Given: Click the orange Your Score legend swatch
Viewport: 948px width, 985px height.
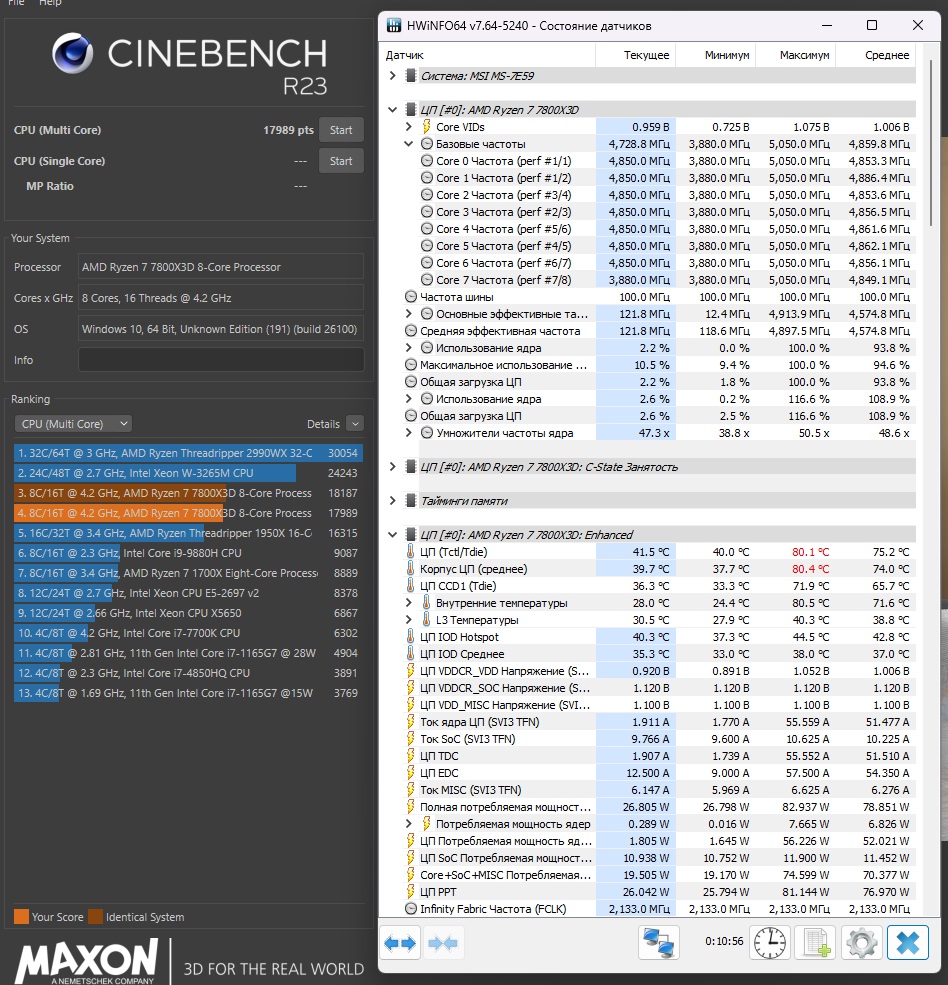Looking at the screenshot, I should pos(21,917).
